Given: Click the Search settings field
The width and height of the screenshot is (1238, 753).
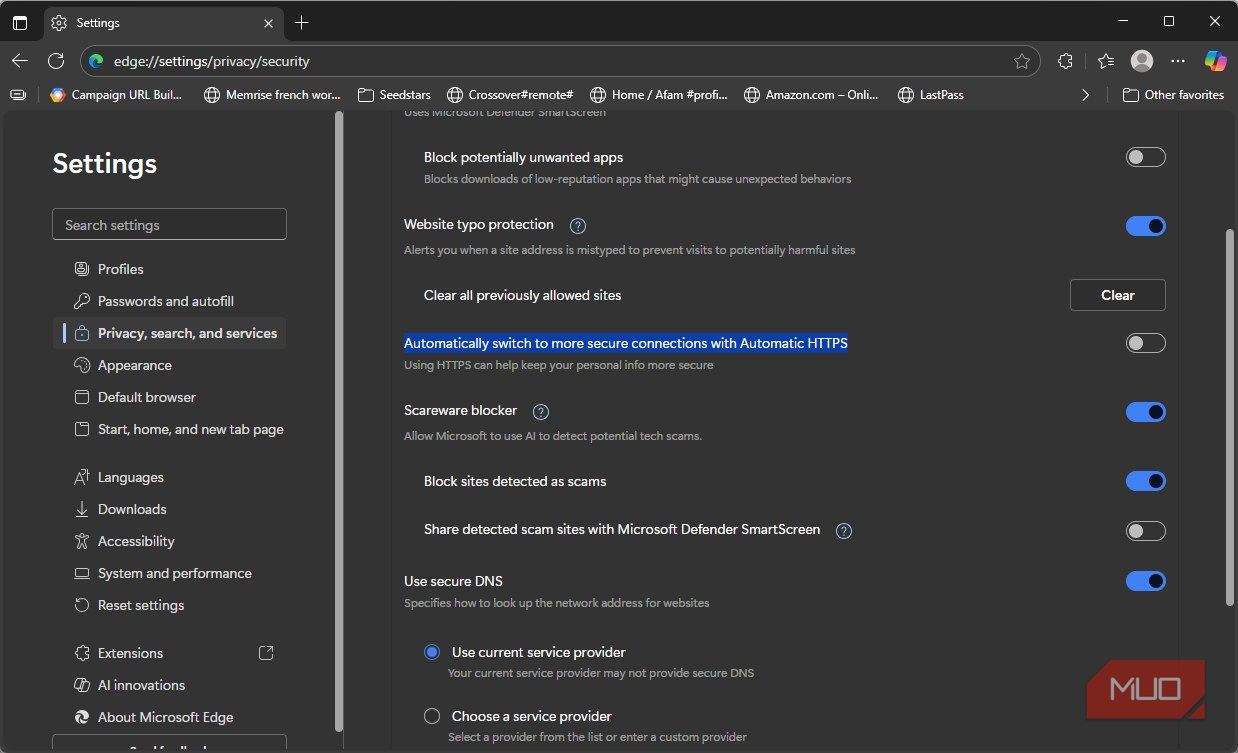Looking at the screenshot, I should click(169, 225).
